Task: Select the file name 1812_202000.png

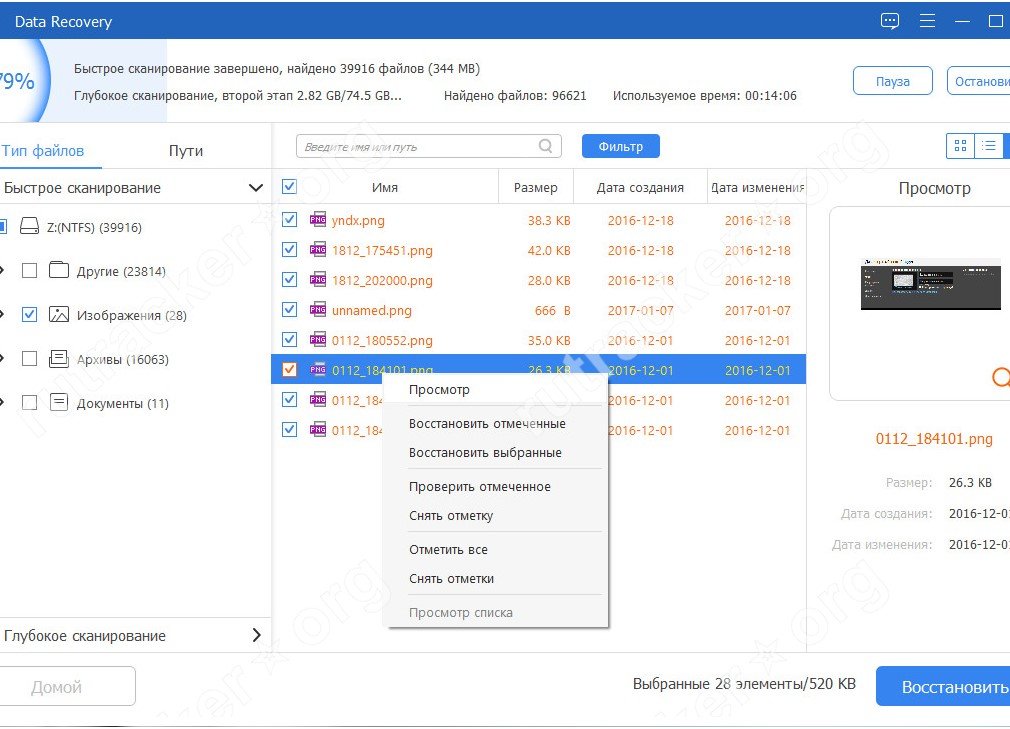Action: (382, 280)
